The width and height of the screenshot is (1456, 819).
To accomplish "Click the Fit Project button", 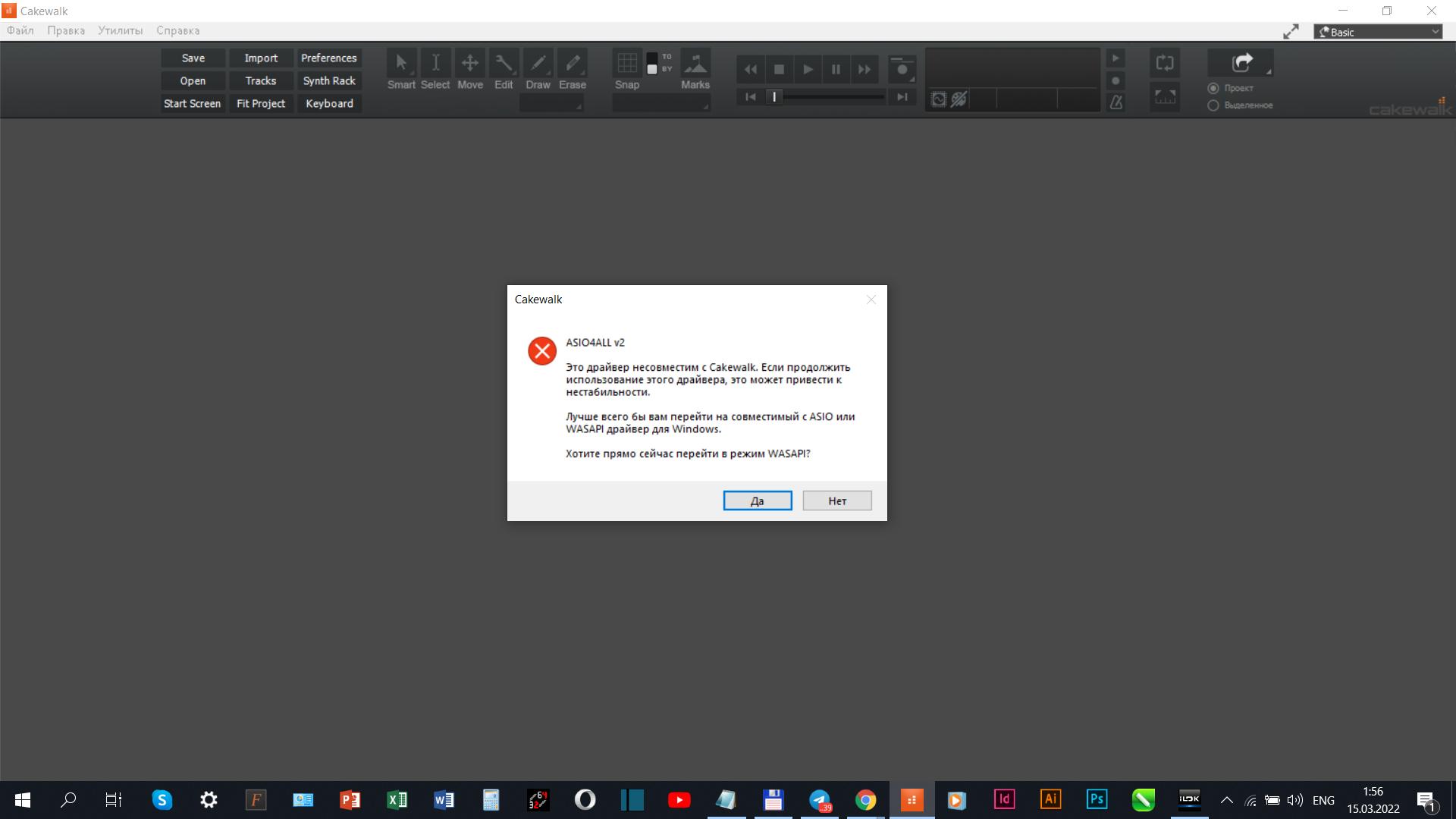I will pos(261,104).
